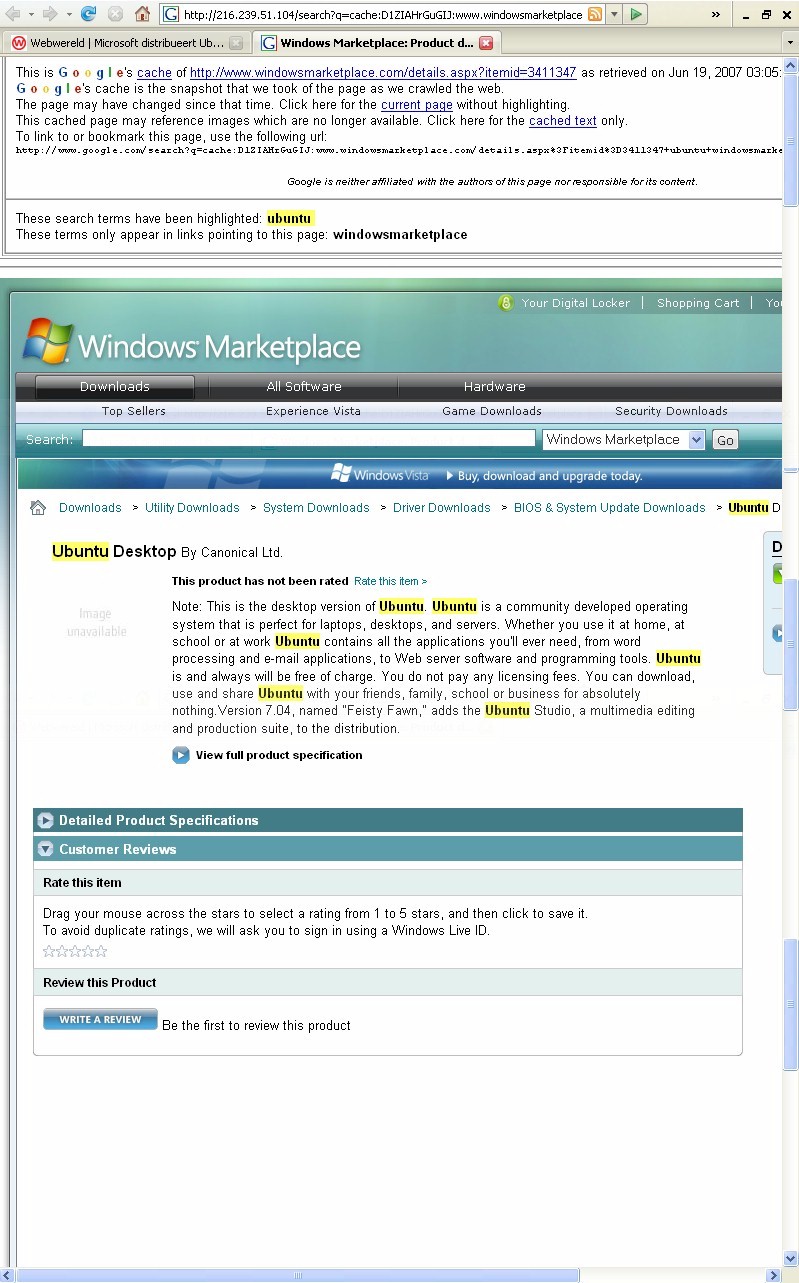Open Experience Vista submenu item
The image size is (799, 1283).
[x=313, y=411]
